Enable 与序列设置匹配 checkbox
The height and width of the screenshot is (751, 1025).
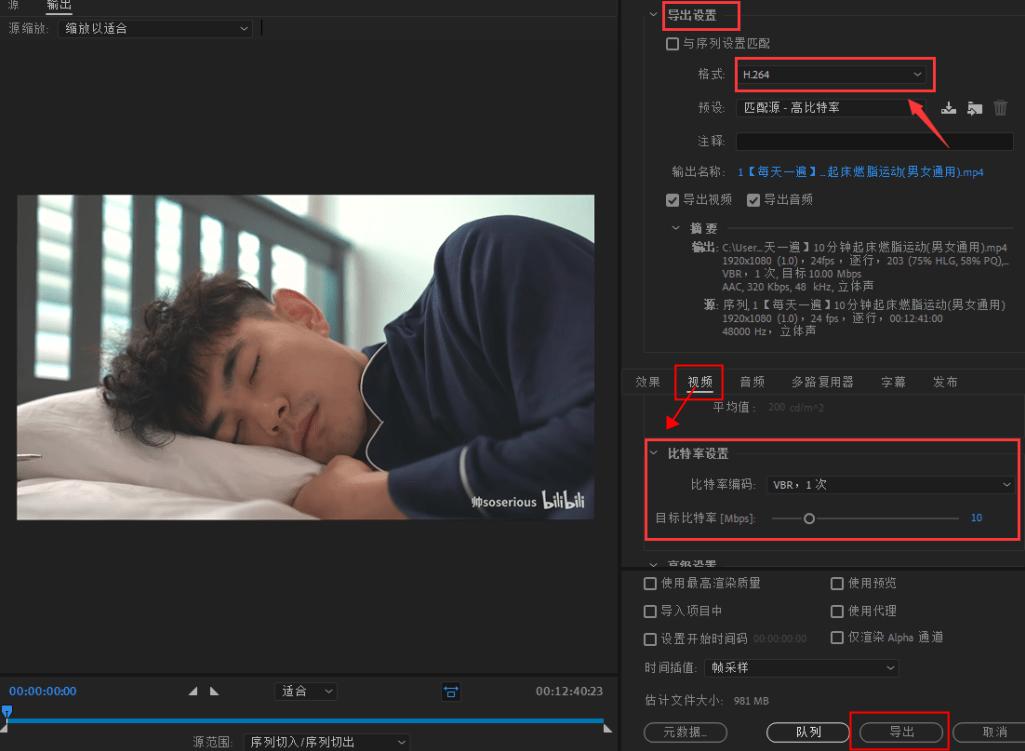672,44
